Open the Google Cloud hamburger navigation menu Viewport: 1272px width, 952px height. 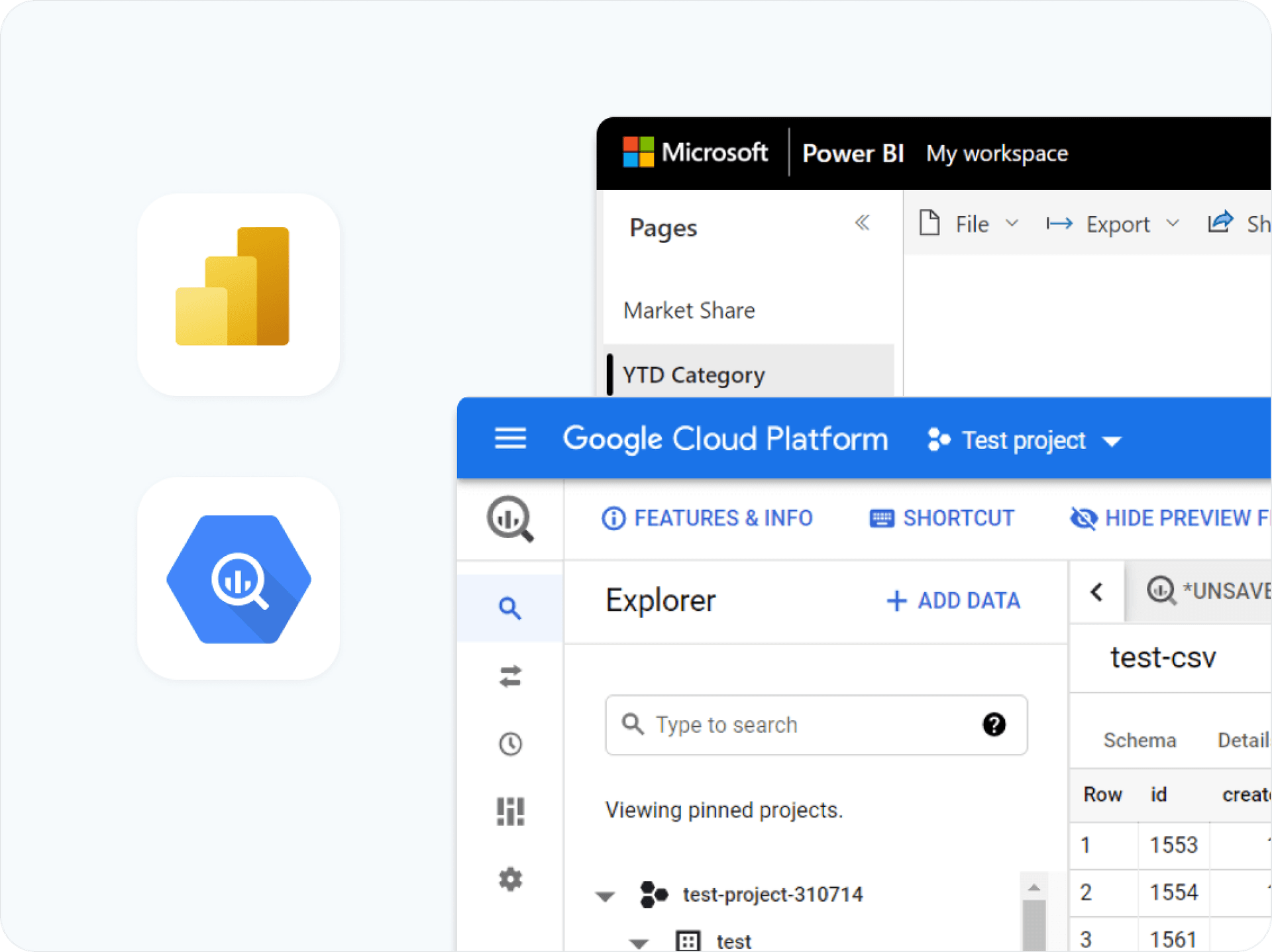coord(510,439)
